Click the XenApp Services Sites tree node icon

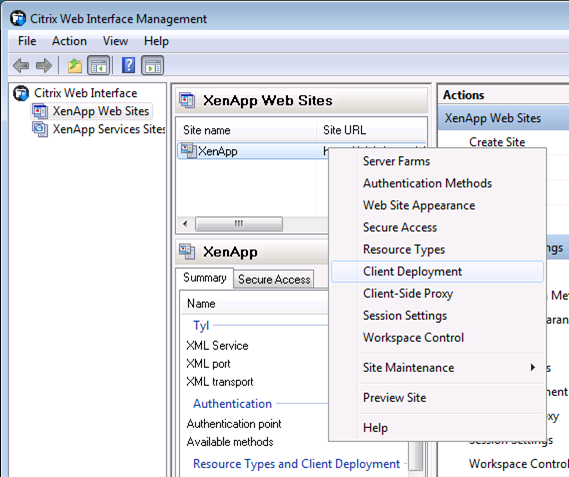[x=40, y=129]
